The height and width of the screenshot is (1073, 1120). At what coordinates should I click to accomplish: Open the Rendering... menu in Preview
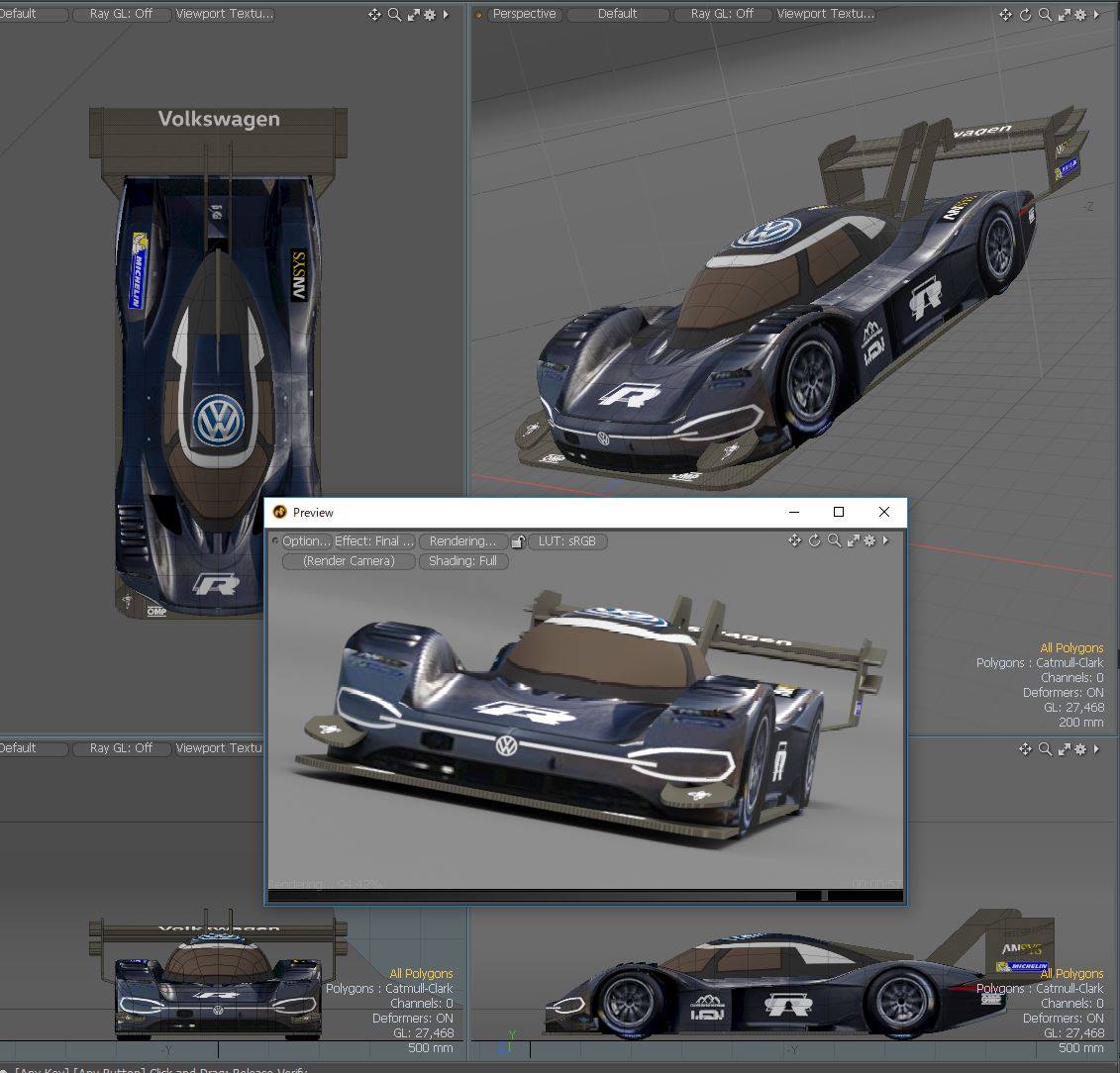(462, 541)
